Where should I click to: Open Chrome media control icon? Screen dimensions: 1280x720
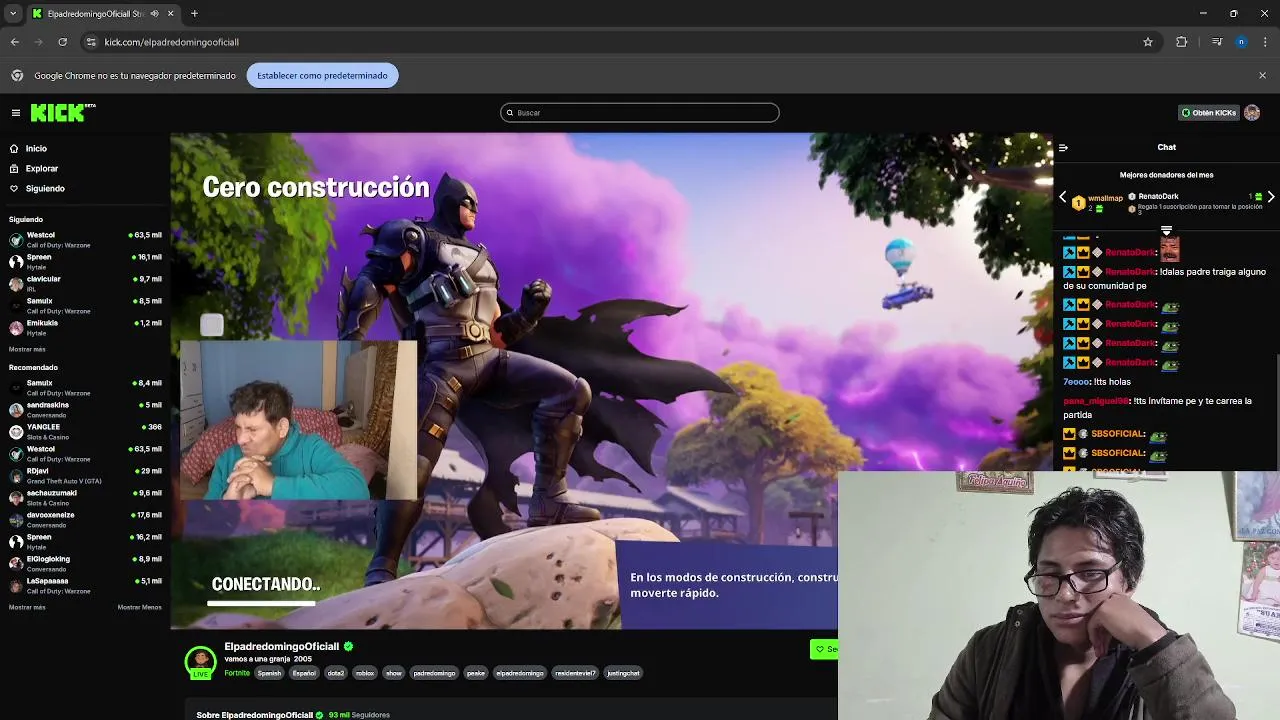click(x=1217, y=42)
